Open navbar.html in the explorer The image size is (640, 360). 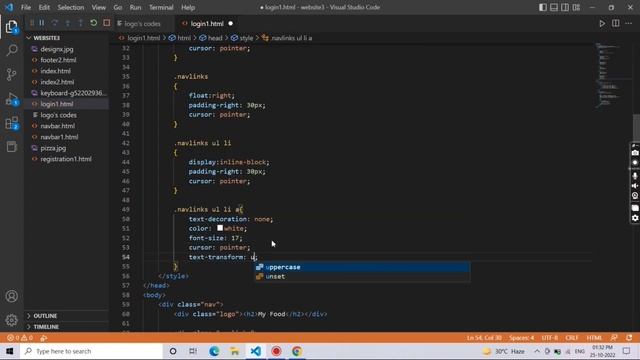58,126
